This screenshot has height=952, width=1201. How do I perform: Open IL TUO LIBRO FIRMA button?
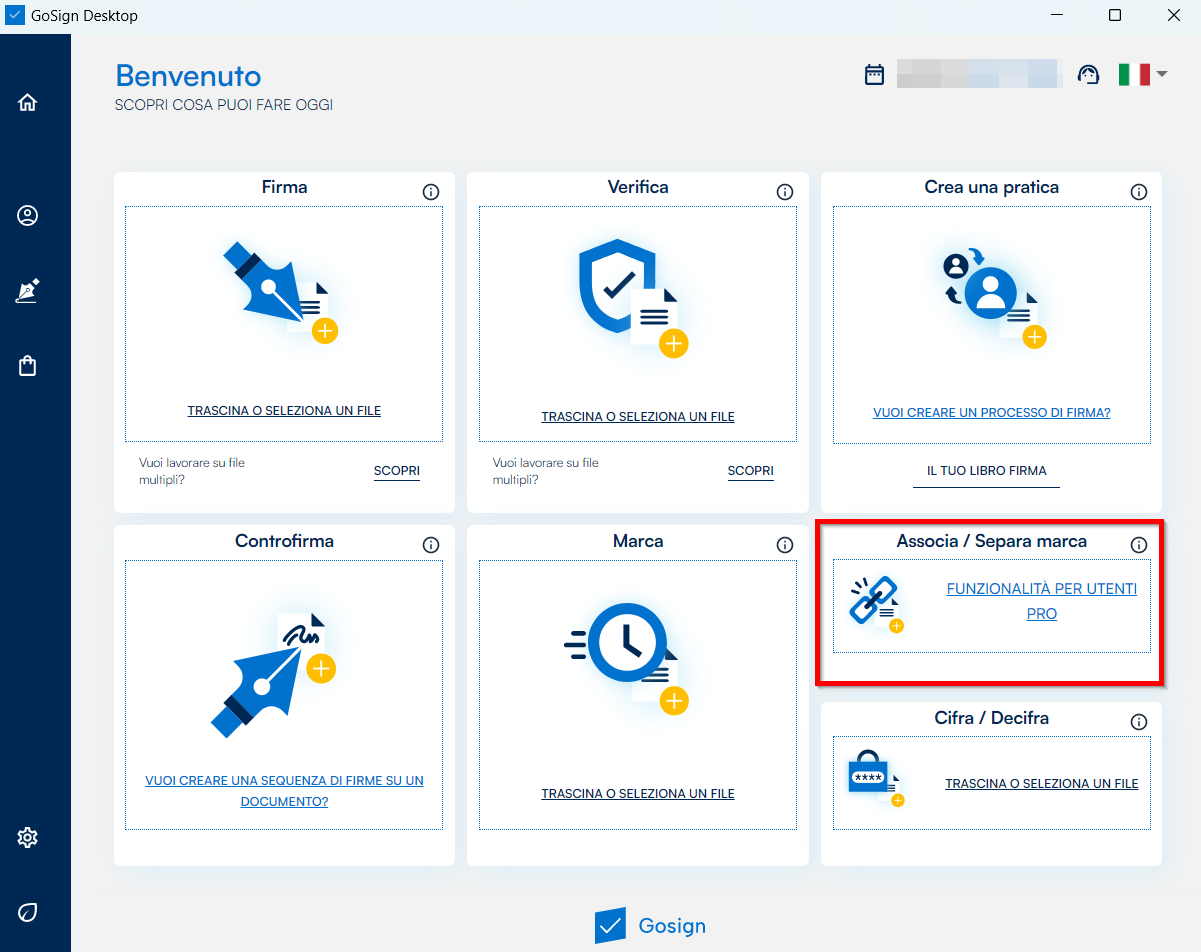tap(986, 471)
